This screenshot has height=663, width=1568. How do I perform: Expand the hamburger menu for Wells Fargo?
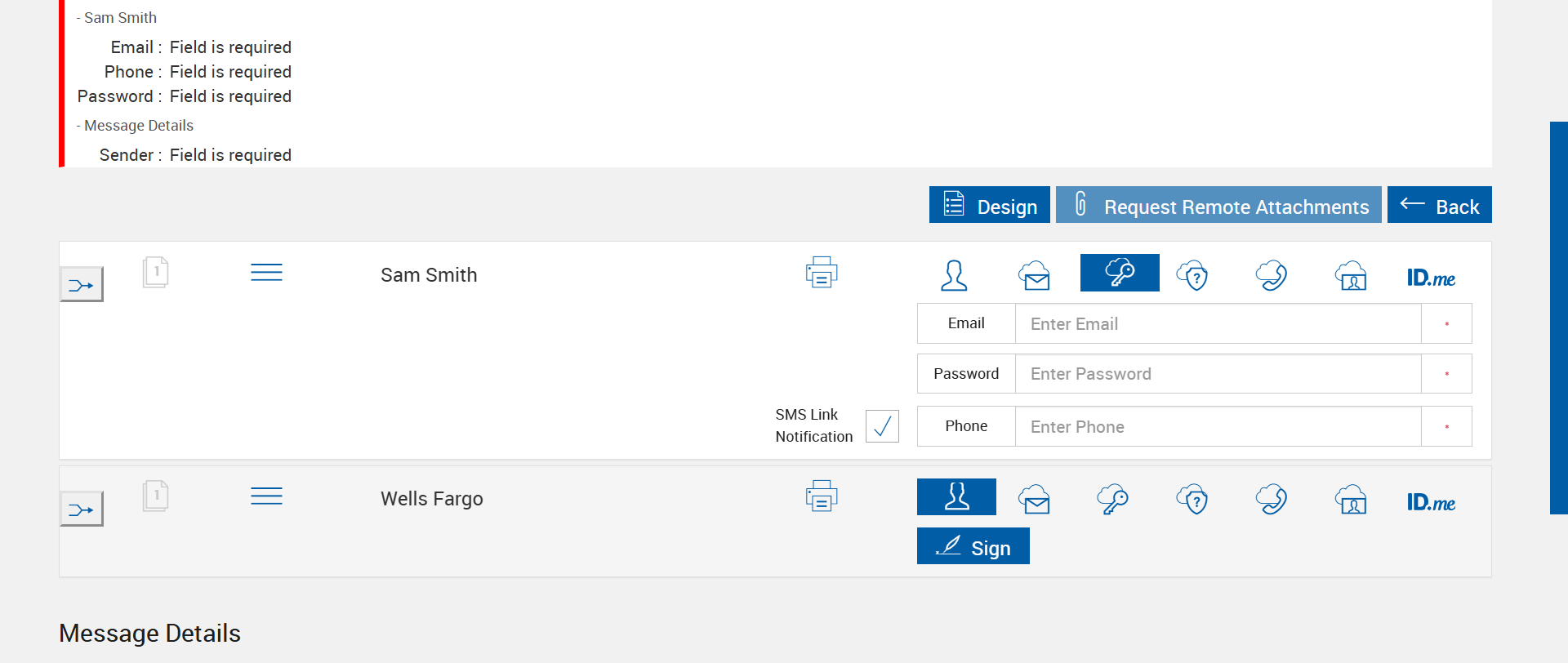click(266, 496)
